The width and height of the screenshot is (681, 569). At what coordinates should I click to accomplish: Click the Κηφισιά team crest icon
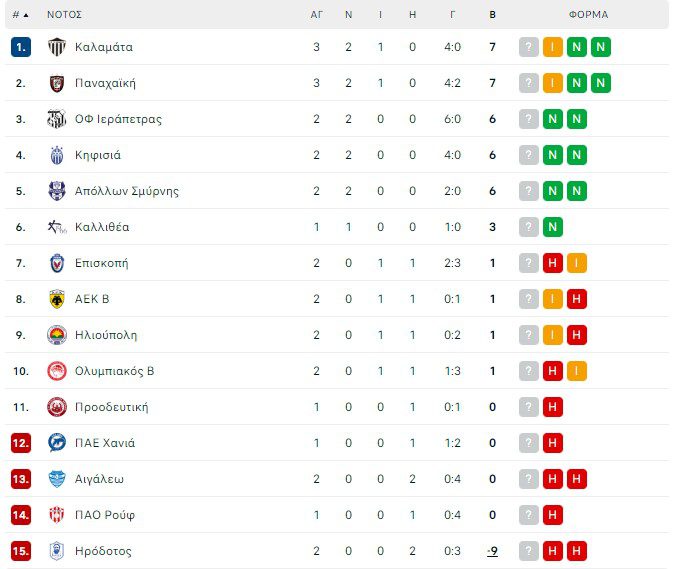pos(57,155)
